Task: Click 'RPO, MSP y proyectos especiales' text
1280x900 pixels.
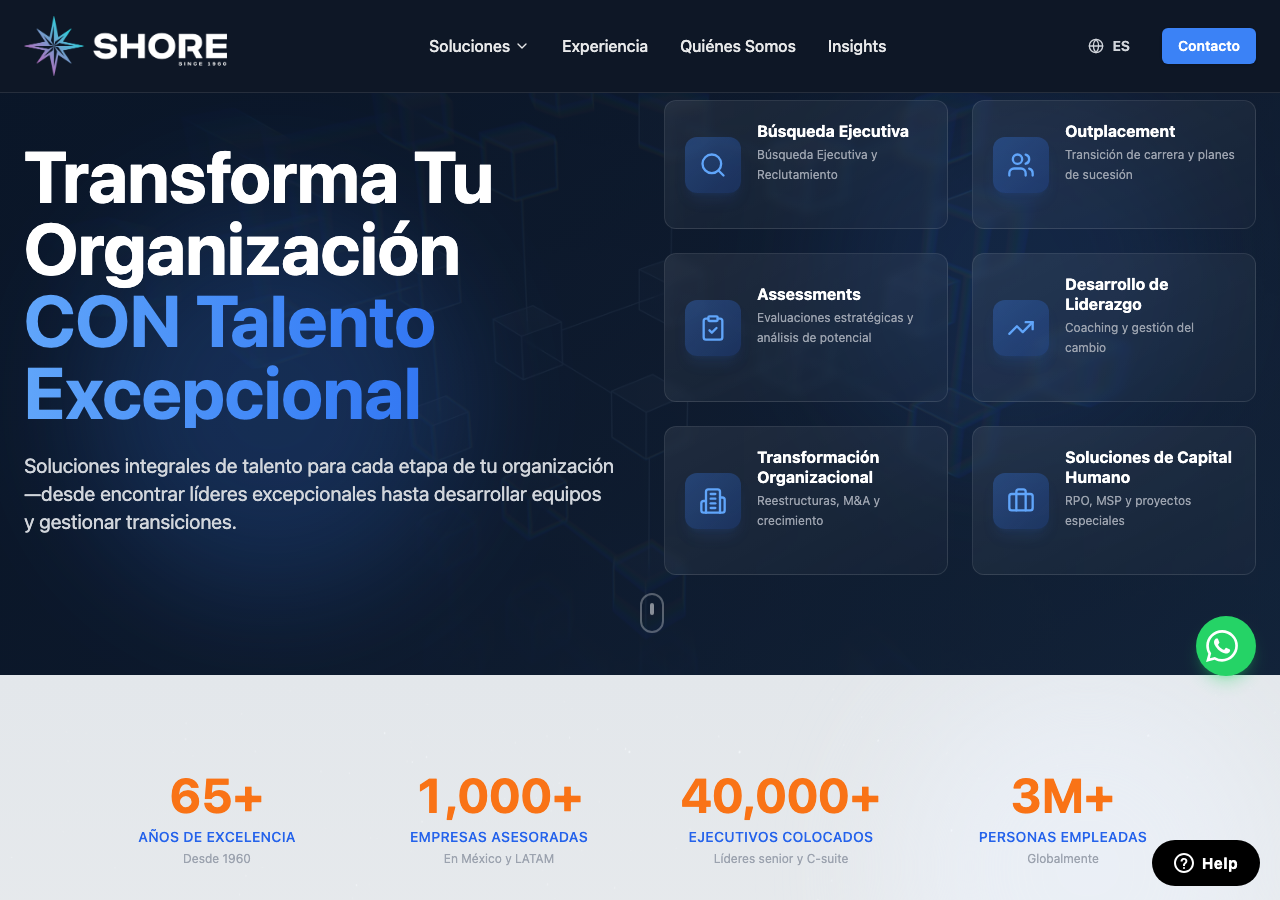Action: pyautogui.click(x=1128, y=511)
